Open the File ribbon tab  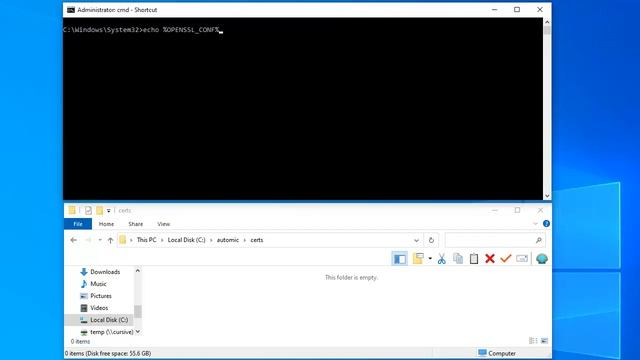pyautogui.click(x=78, y=224)
